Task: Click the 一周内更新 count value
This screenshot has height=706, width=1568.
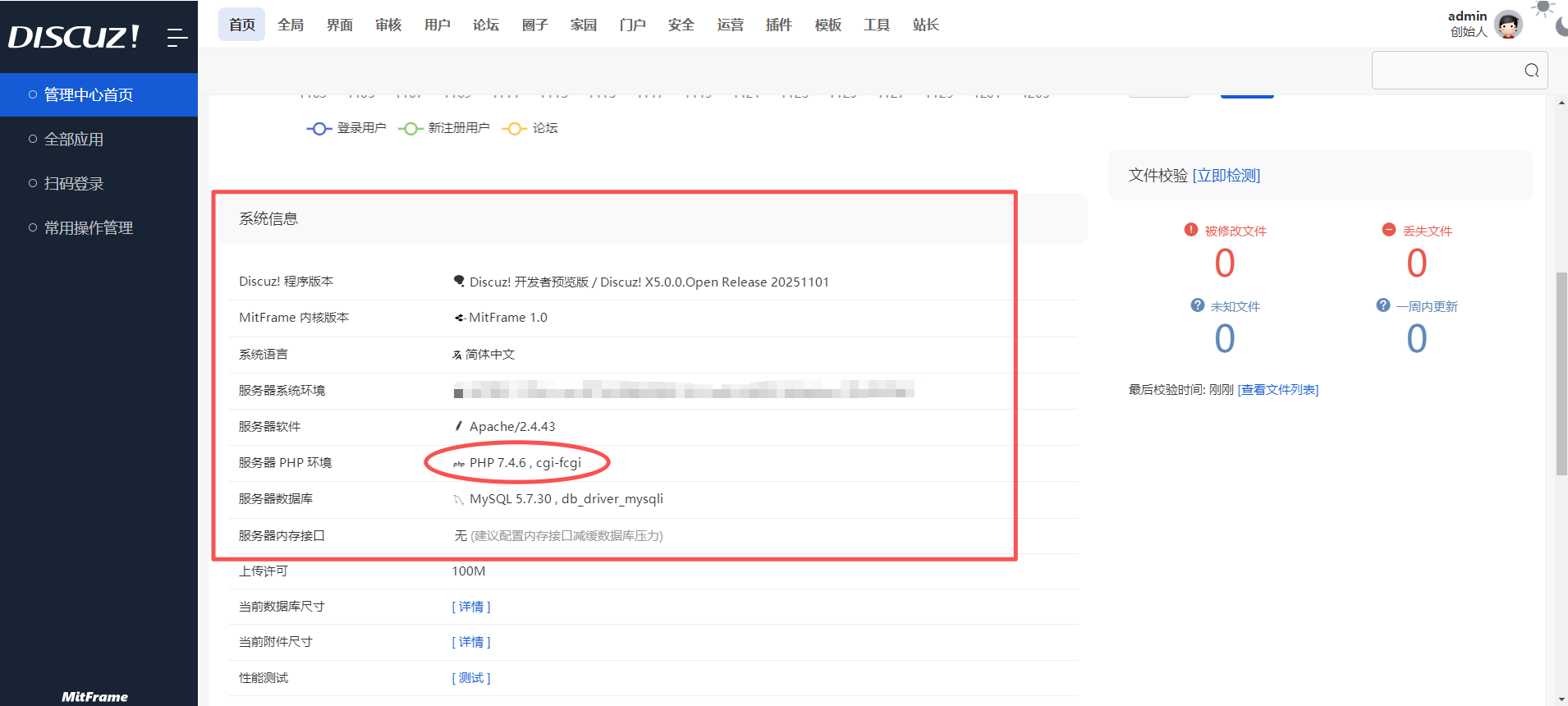Action: (1417, 338)
